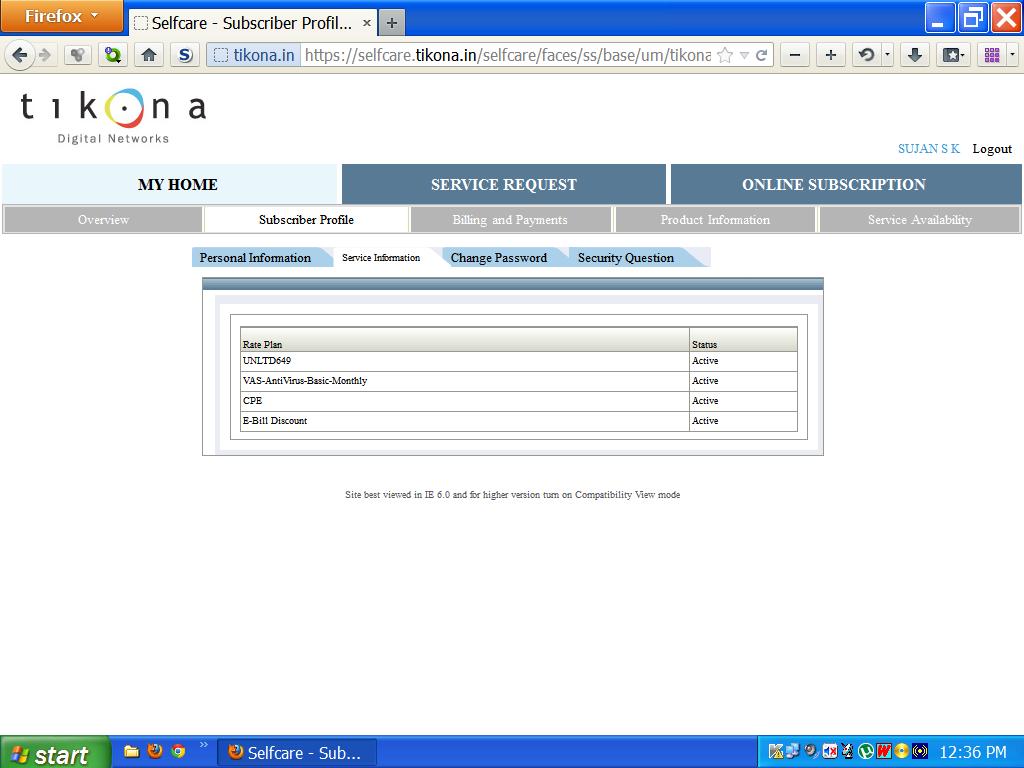
Task: Click the Rate Plan column header
Action: click(465, 340)
